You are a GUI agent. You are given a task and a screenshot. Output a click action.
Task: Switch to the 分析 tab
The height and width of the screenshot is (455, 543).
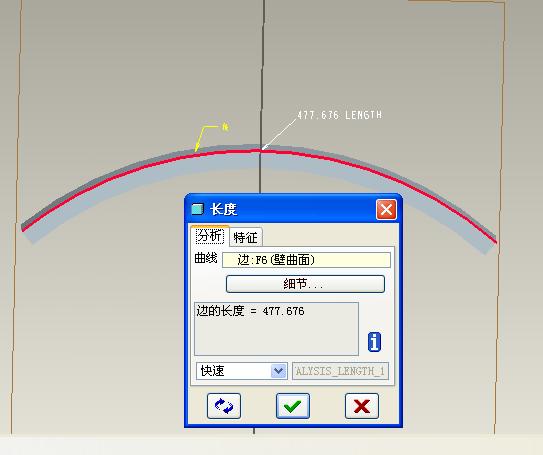pos(210,236)
